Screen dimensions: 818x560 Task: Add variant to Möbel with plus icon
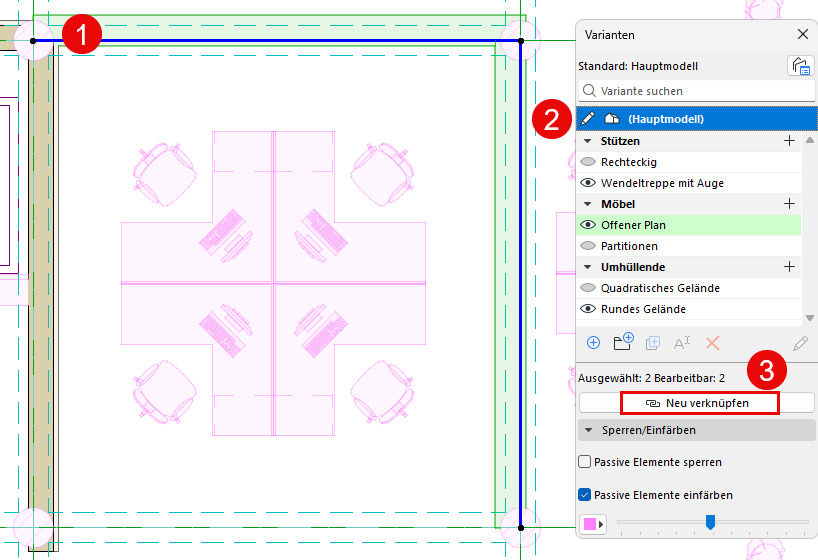[x=789, y=204]
